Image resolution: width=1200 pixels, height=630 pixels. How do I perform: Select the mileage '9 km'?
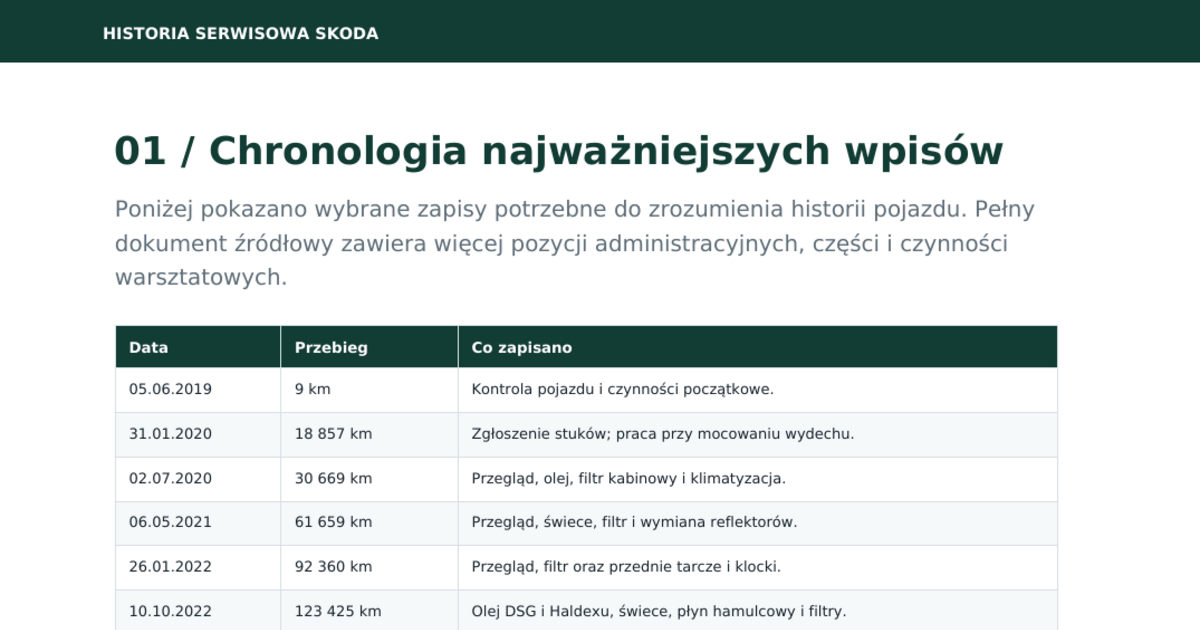313,390
